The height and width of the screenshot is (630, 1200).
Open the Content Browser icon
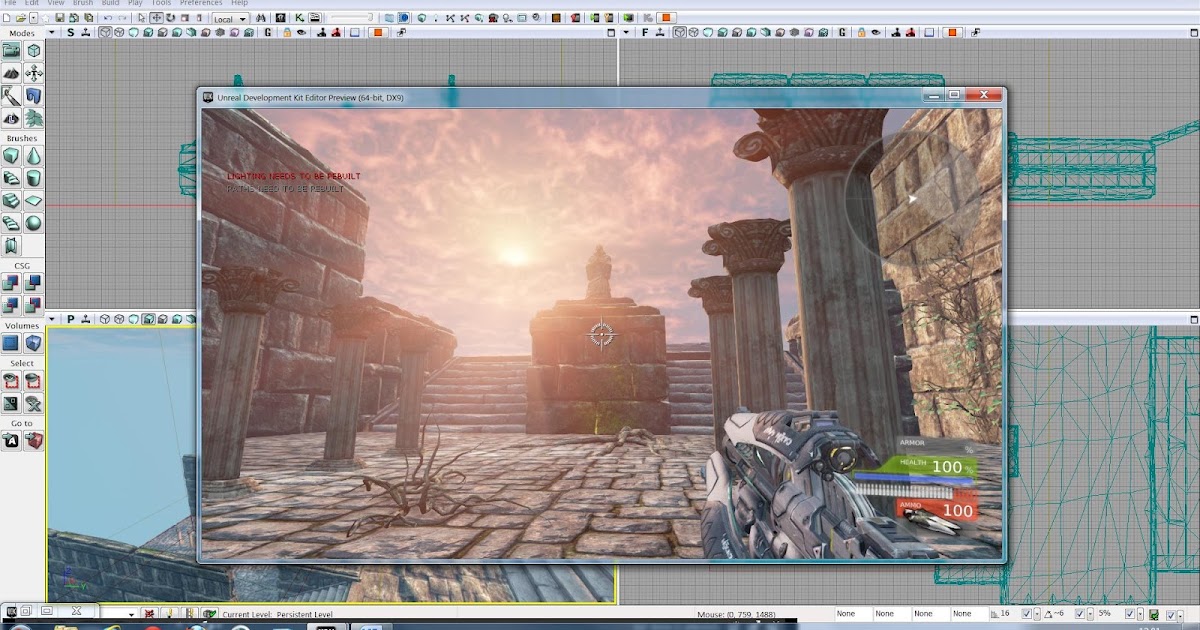280,18
